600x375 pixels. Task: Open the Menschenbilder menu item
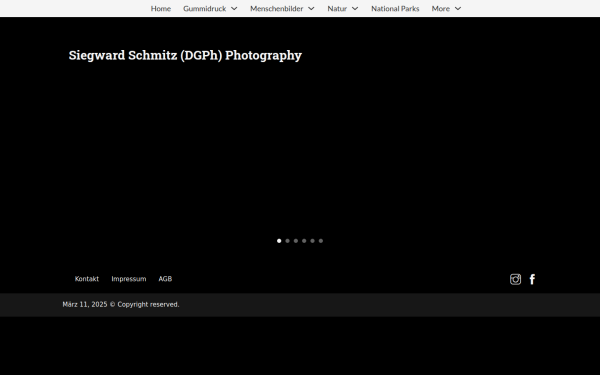coord(276,8)
